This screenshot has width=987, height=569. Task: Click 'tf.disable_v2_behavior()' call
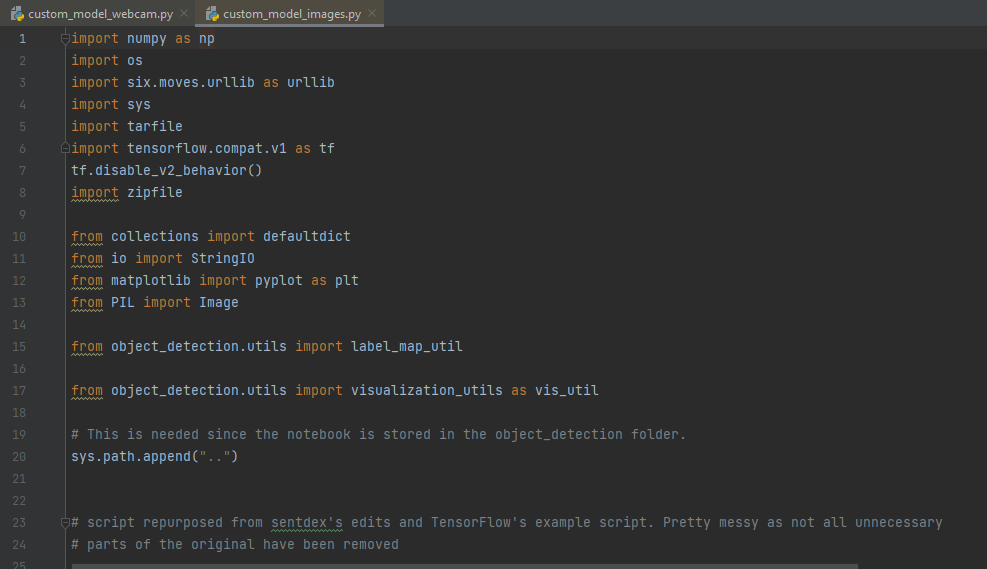166,171
